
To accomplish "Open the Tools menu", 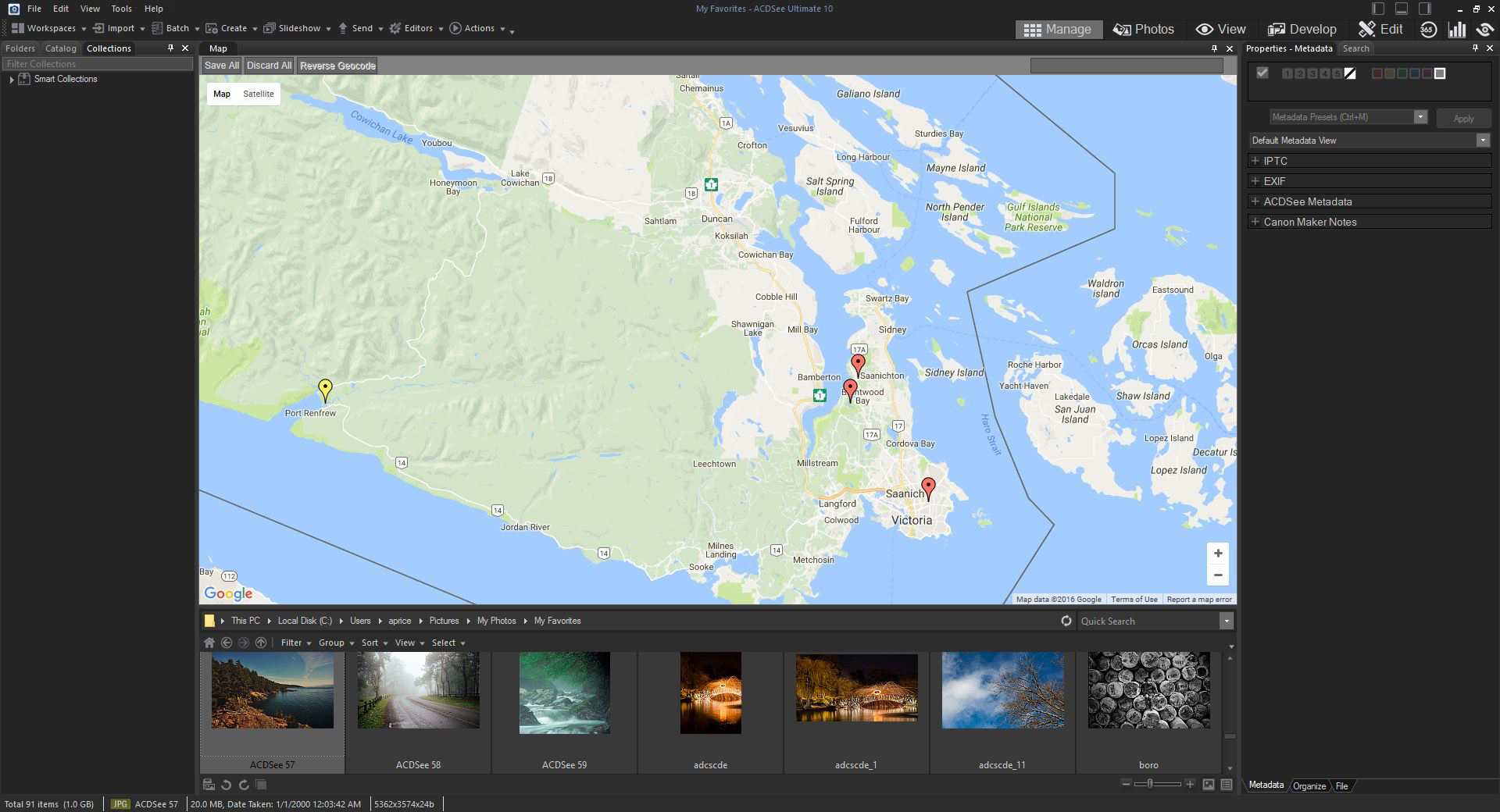I will click(121, 9).
